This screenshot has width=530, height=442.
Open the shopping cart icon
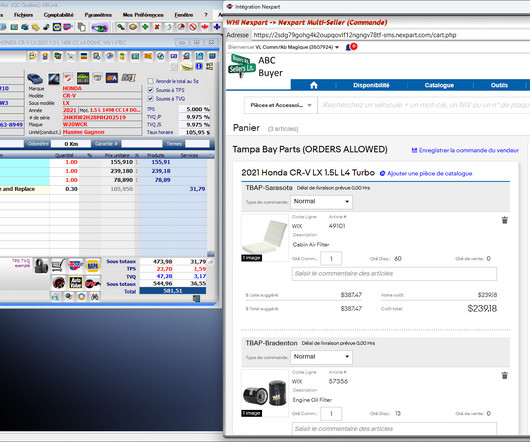click(x=58, y=266)
